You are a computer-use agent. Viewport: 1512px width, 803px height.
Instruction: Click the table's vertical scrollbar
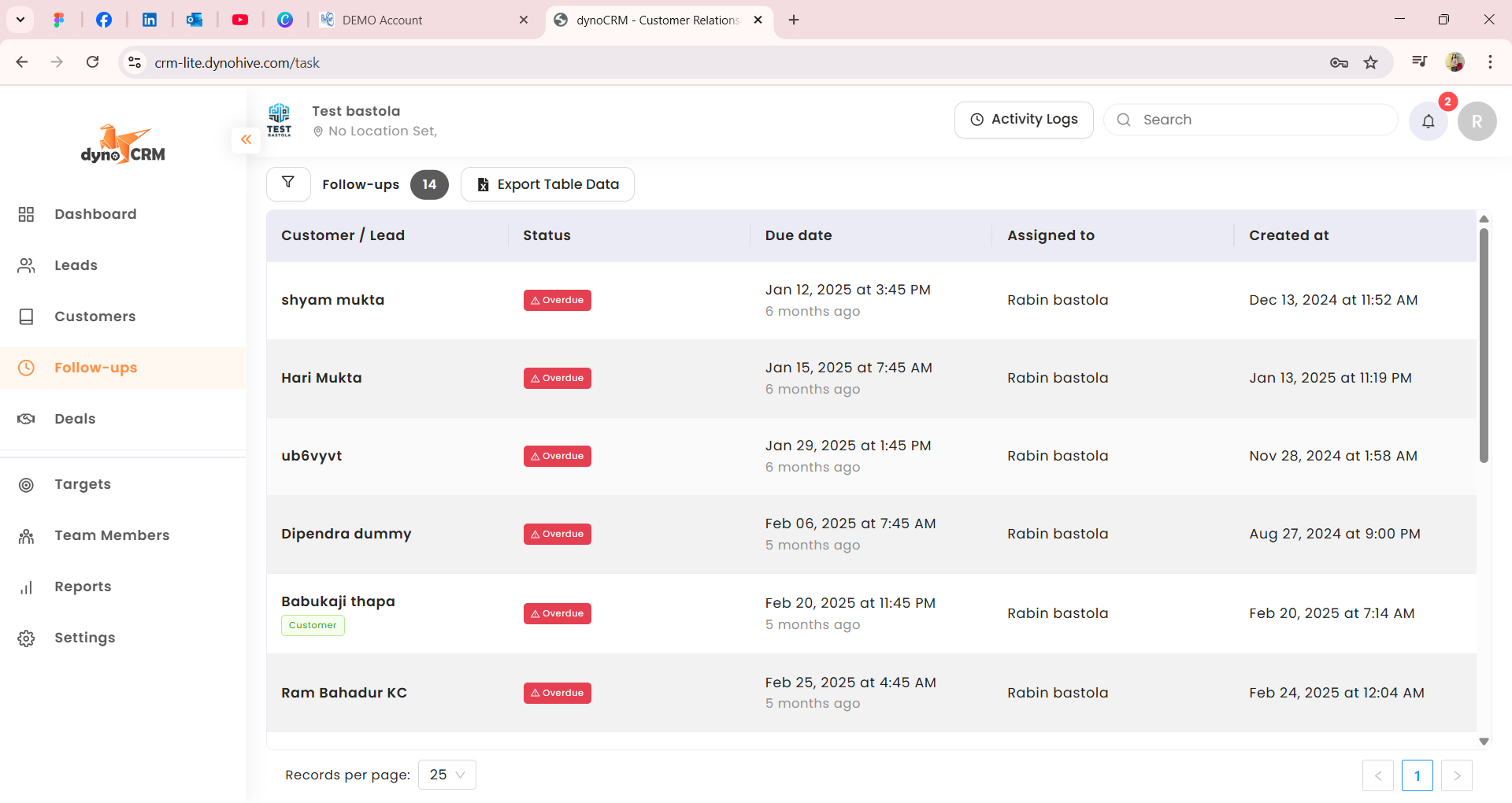[x=1484, y=346]
